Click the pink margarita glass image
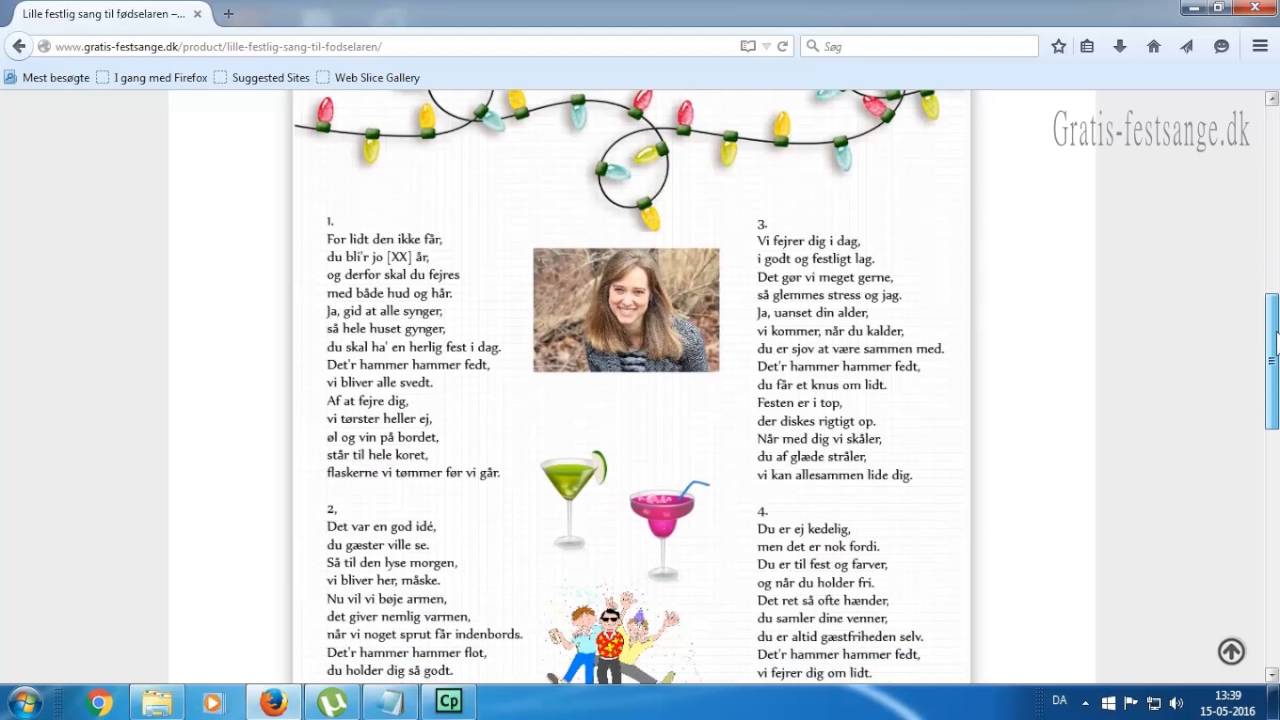The height and width of the screenshot is (720, 1280). pyautogui.click(x=667, y=530)
